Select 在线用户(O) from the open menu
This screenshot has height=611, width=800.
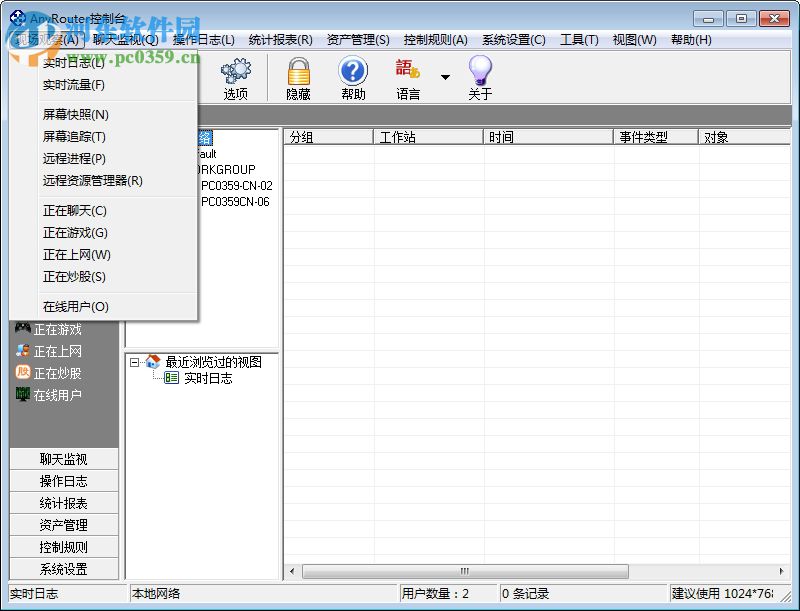point(77,306)
